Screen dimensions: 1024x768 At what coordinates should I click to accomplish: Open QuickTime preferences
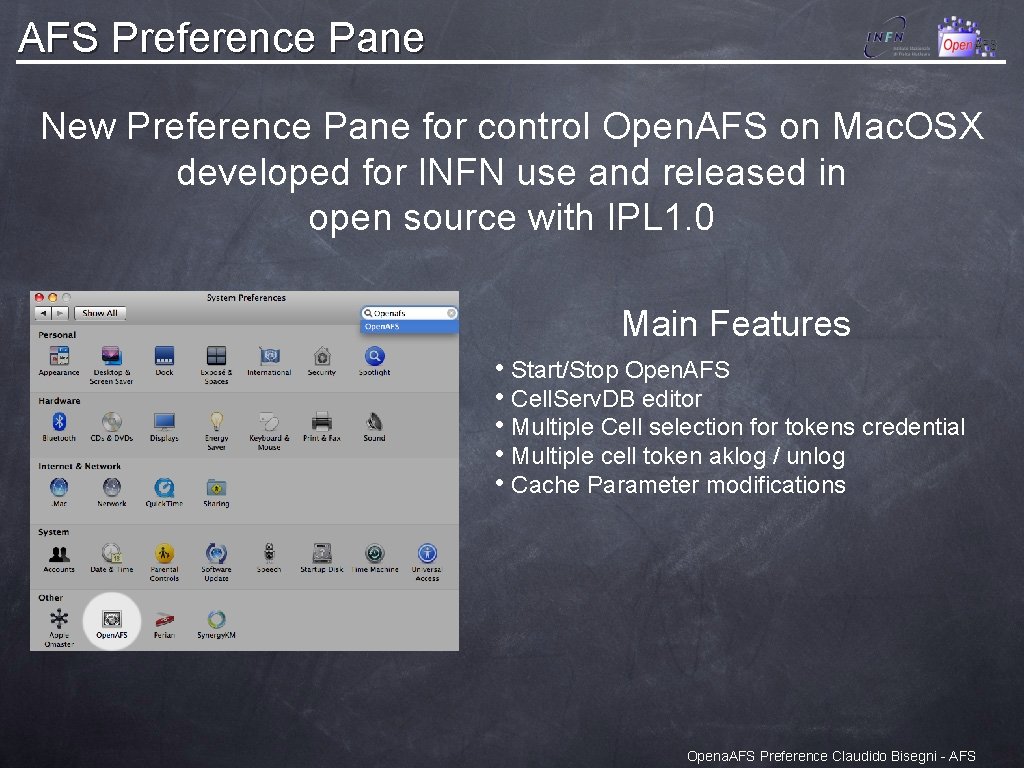(164, 492)
